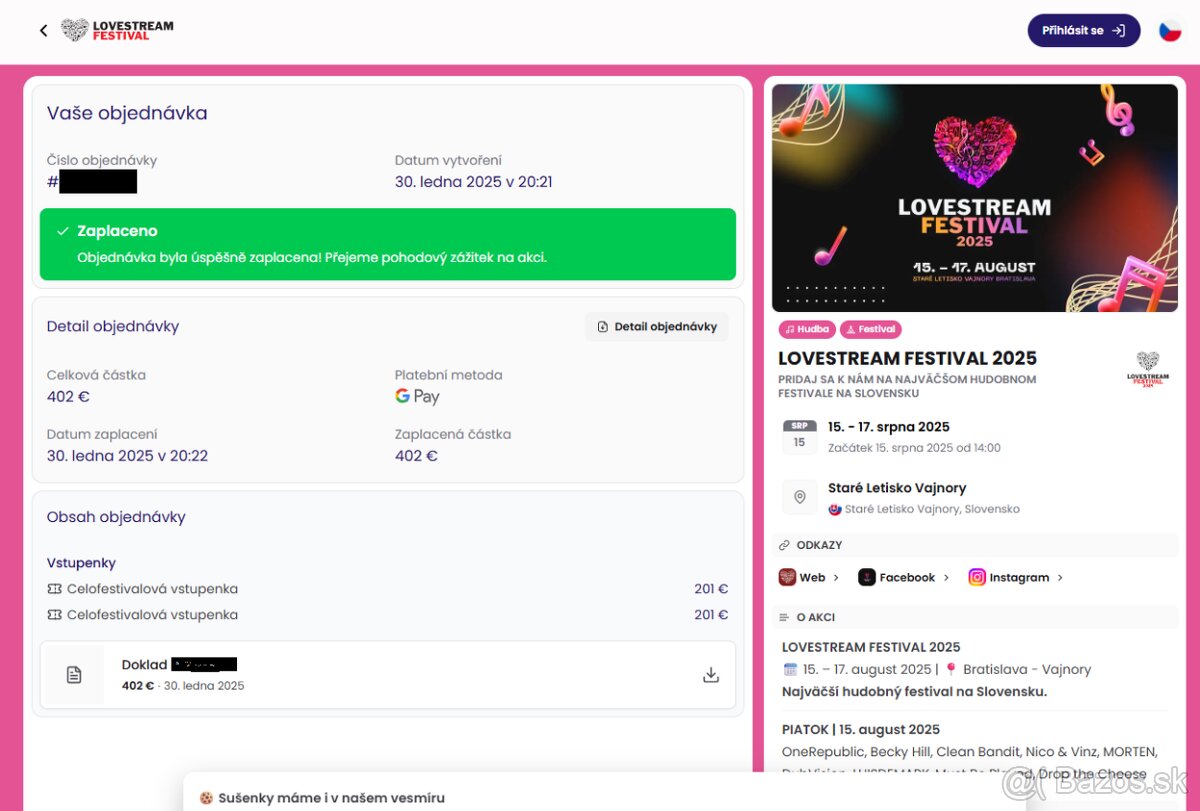Go back using the left chevron arrow
Screen dimensions: 1200x811
43,30
